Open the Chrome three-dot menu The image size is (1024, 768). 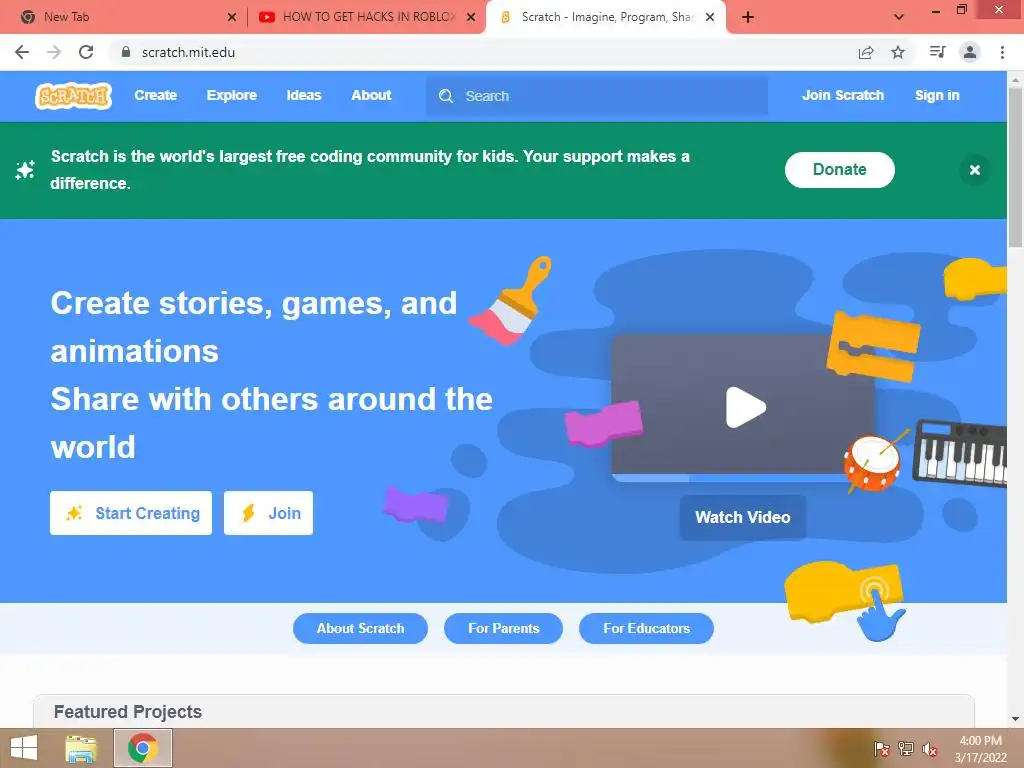click(x=1002, y=52)
